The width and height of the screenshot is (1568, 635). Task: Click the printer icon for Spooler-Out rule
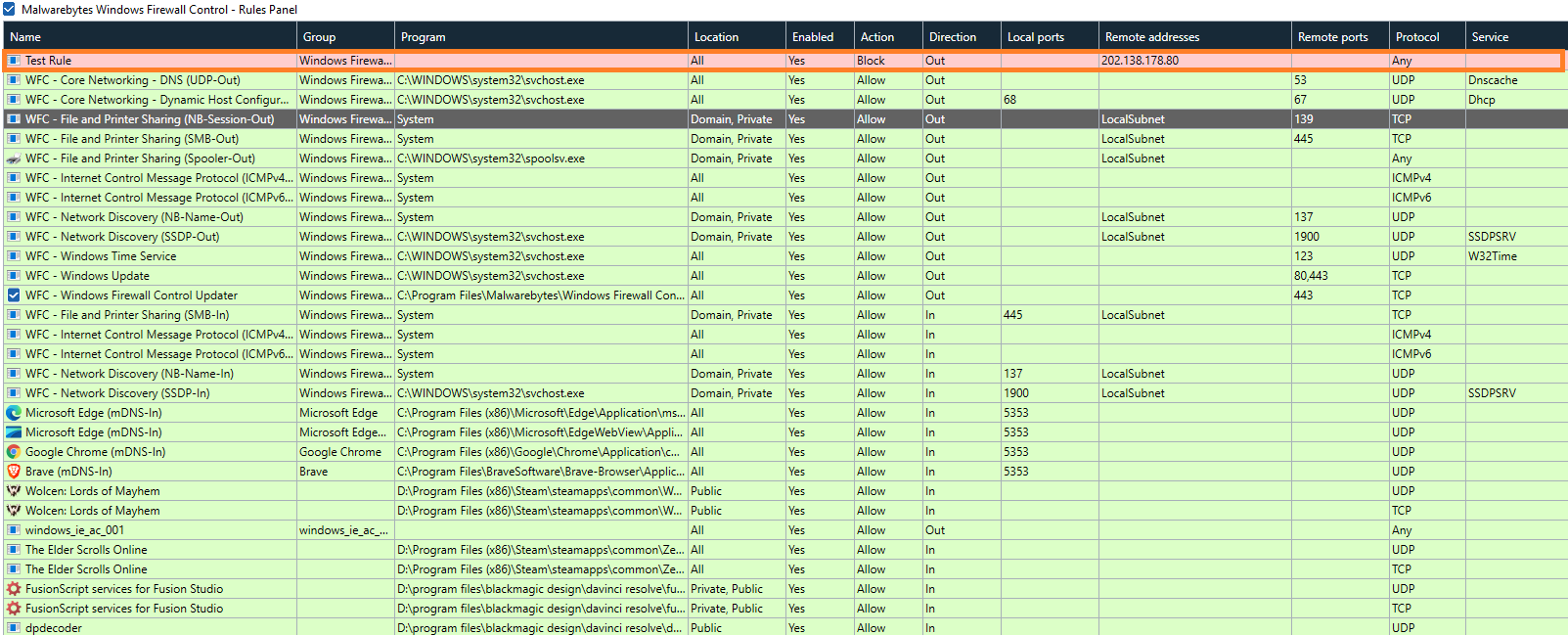click(x=14, y=159)
